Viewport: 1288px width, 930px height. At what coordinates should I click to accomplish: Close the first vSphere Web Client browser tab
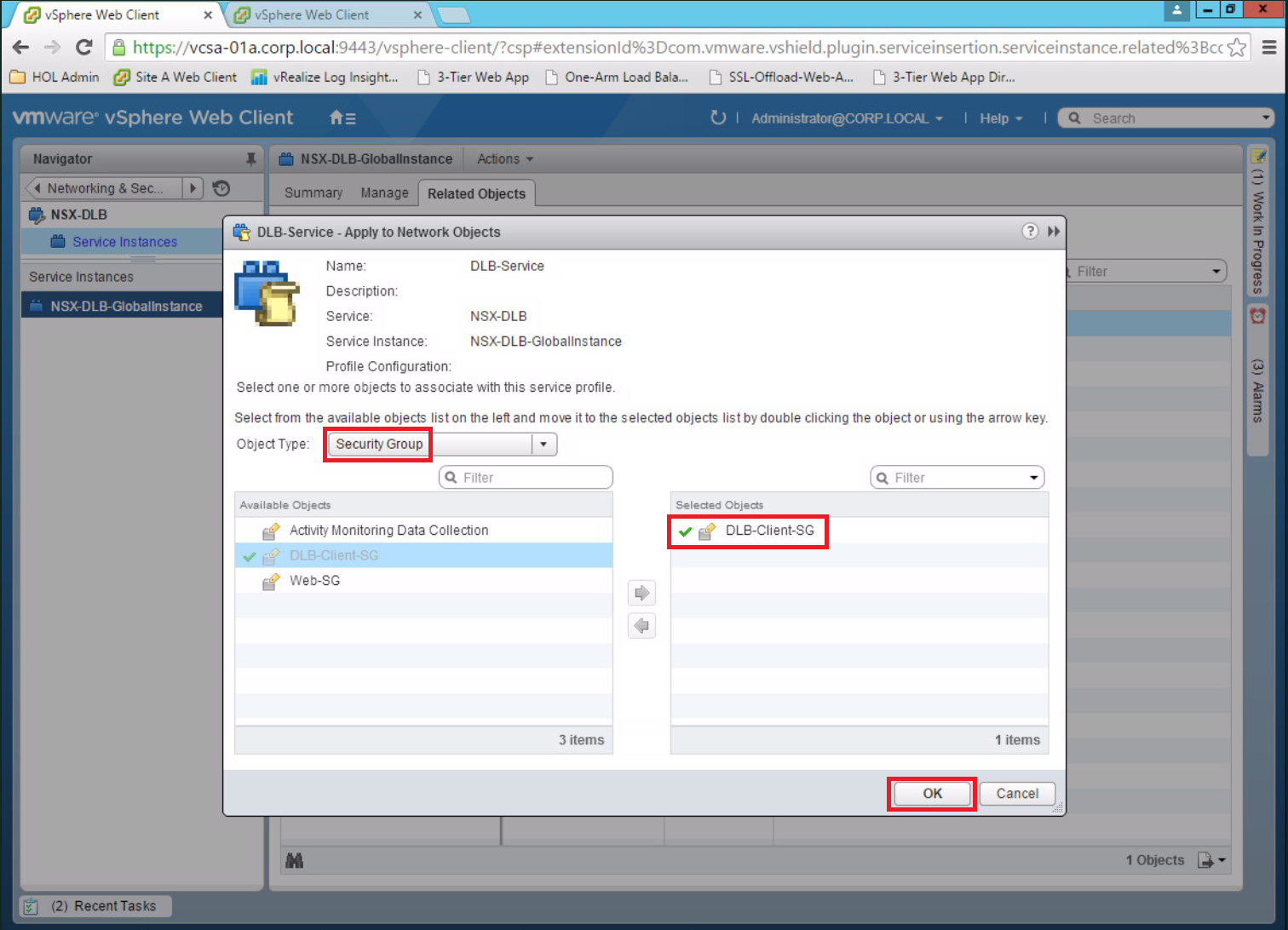click(208, 15)
